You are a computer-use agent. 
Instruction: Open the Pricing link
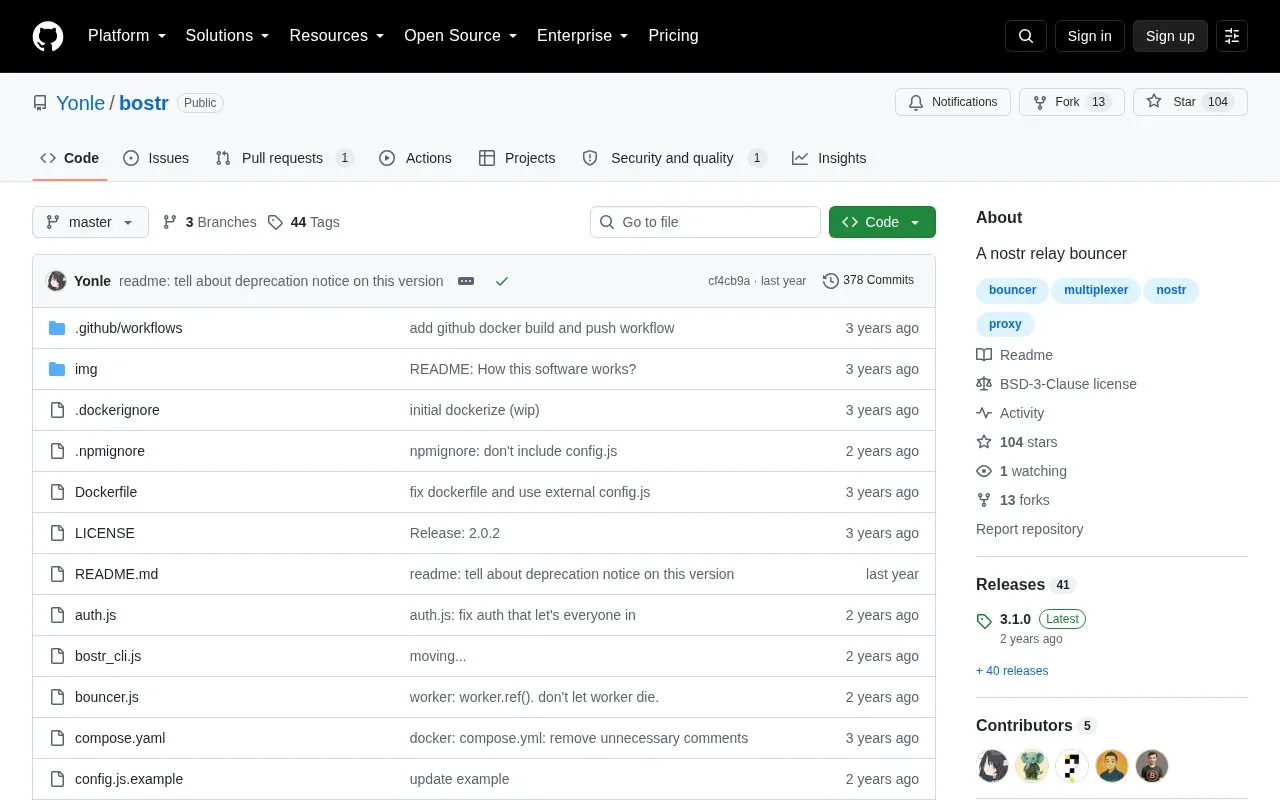[x=673, y=36]
